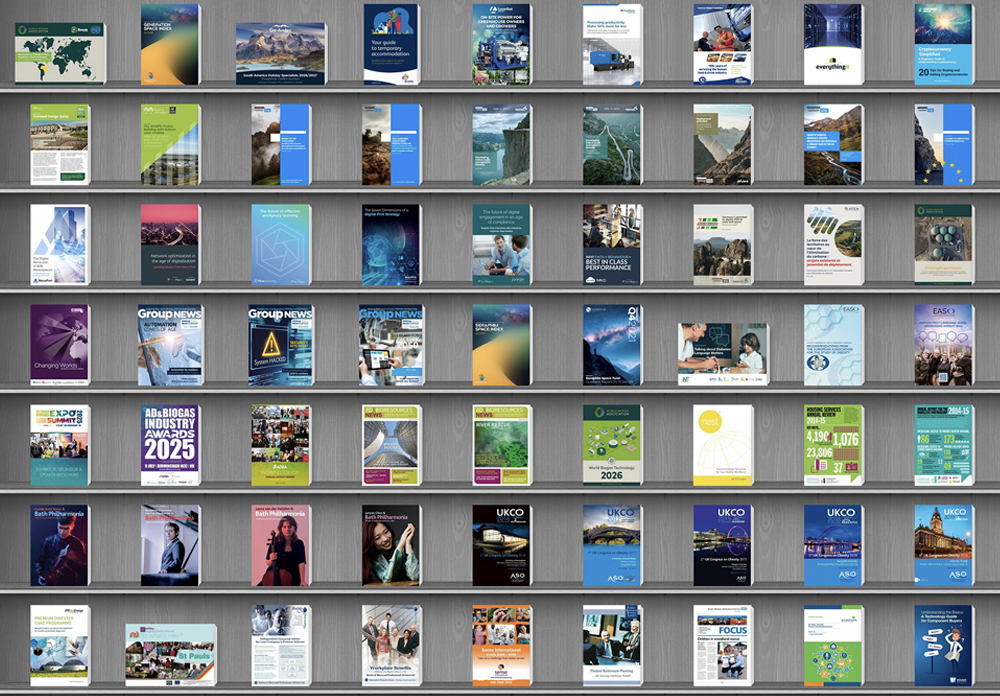This screenshot has height=696, width=1000.
Task: Open 'The future of effective workplace learning'
Action: (281, 245)
